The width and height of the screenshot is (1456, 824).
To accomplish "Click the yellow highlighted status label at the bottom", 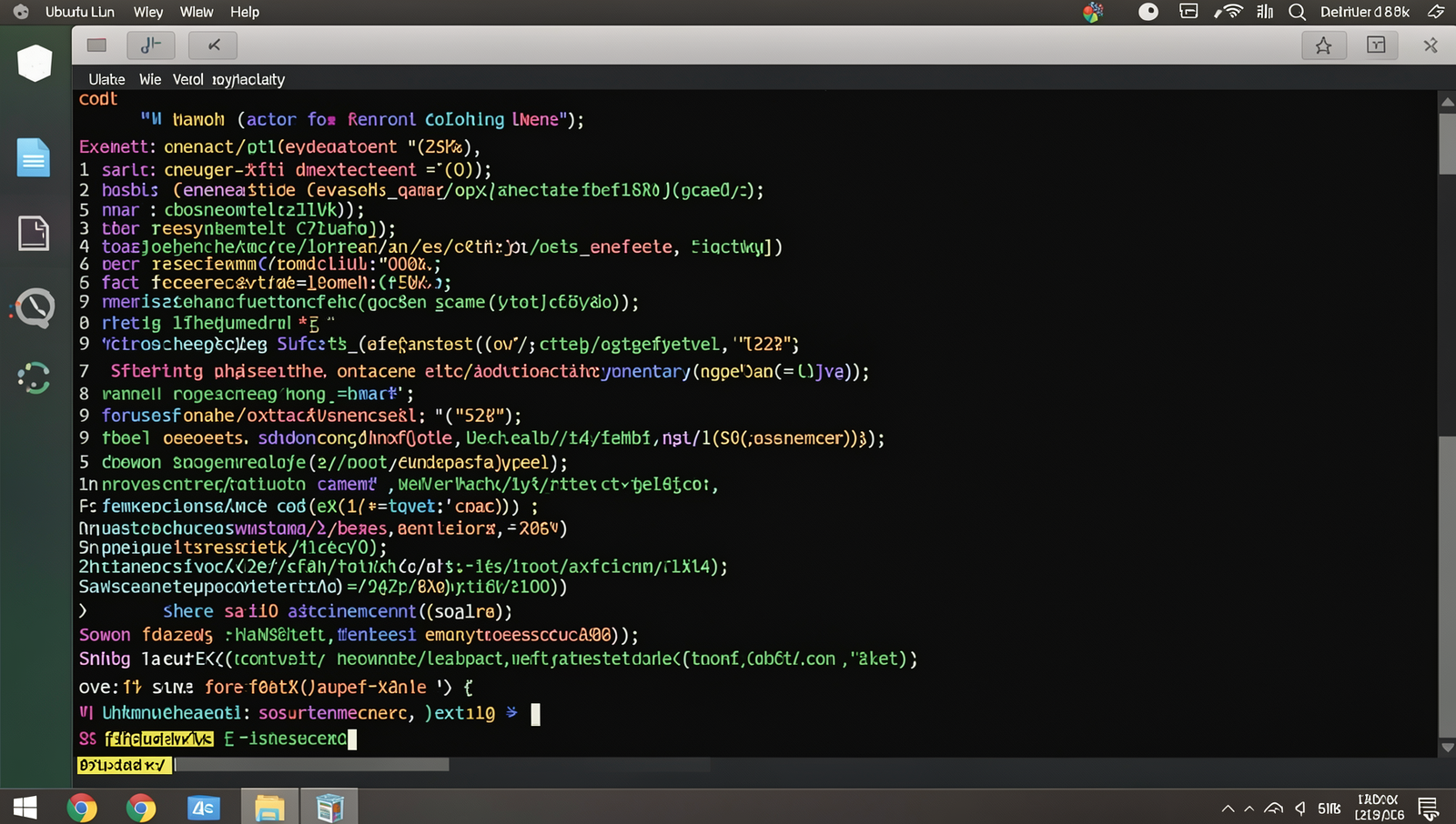I will pyautogui.click(x=124, y=765).
